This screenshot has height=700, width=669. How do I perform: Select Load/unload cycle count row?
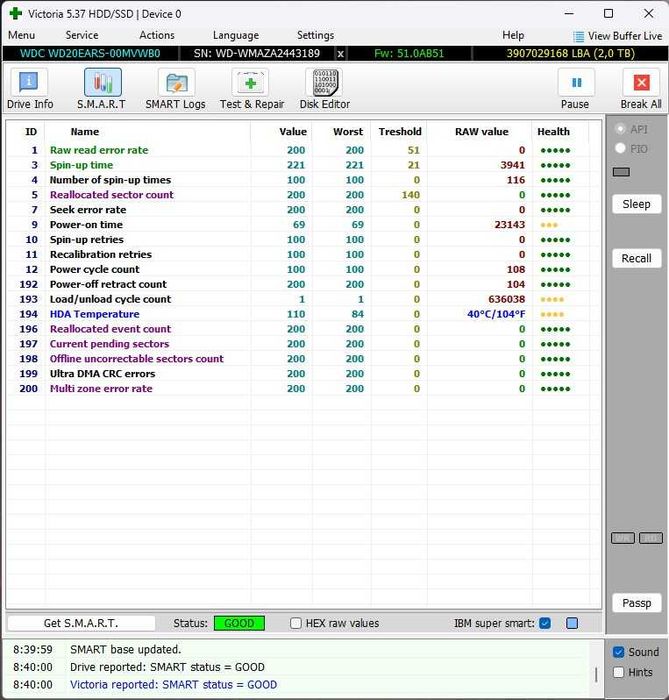point(298,299)
